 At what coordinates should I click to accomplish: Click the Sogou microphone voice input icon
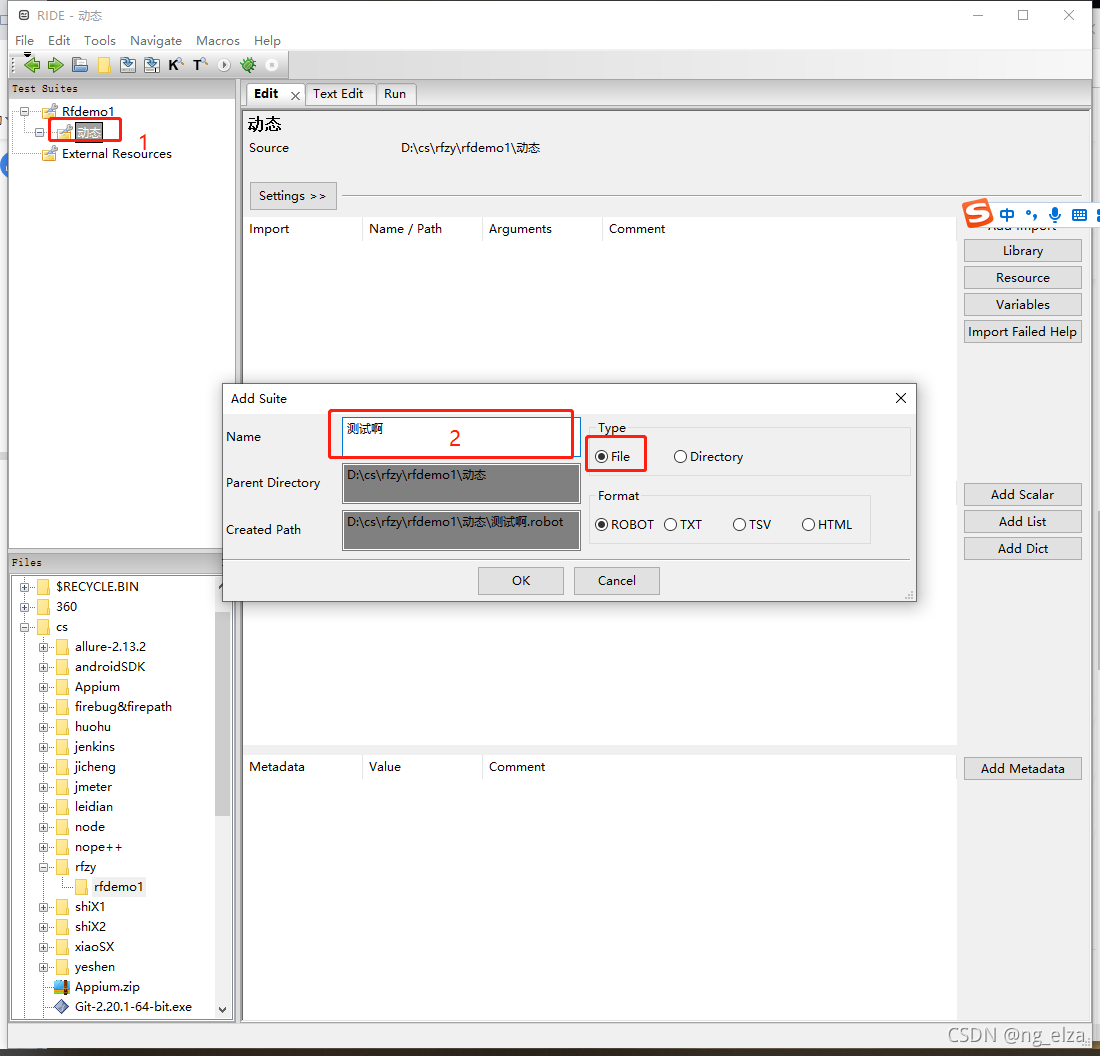[x=1054, y=215]
